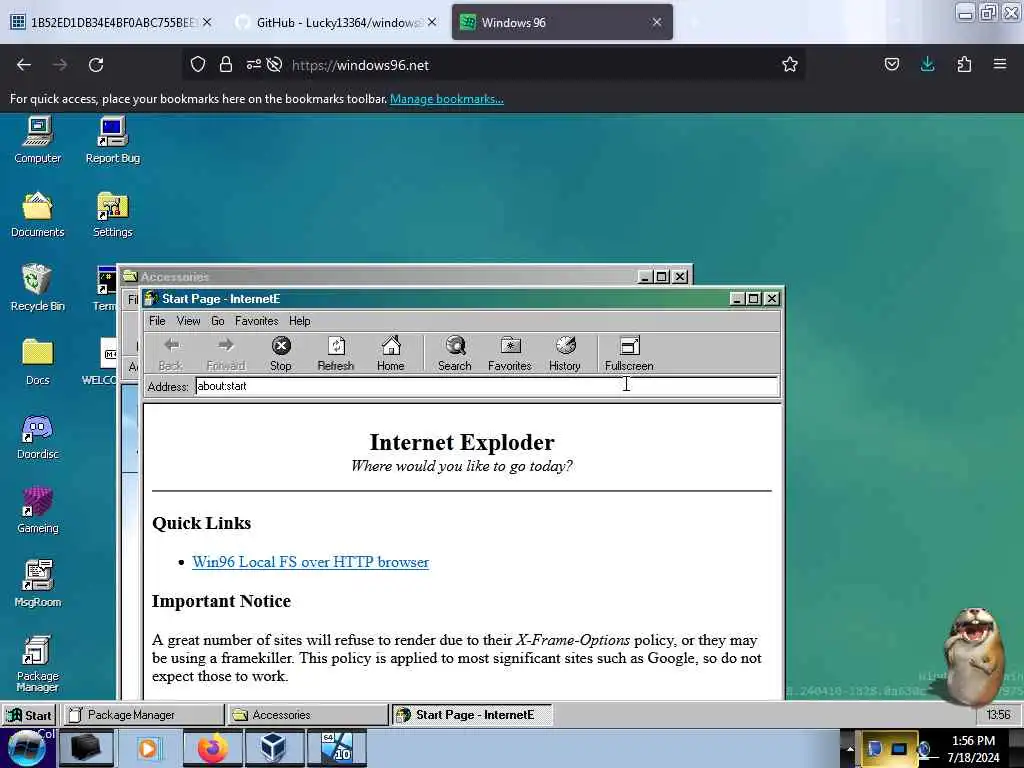Image resolution: width=1024 pixels, height=768 pixels.
Task: Click the Windows Start orb
Action: (27, 748)
